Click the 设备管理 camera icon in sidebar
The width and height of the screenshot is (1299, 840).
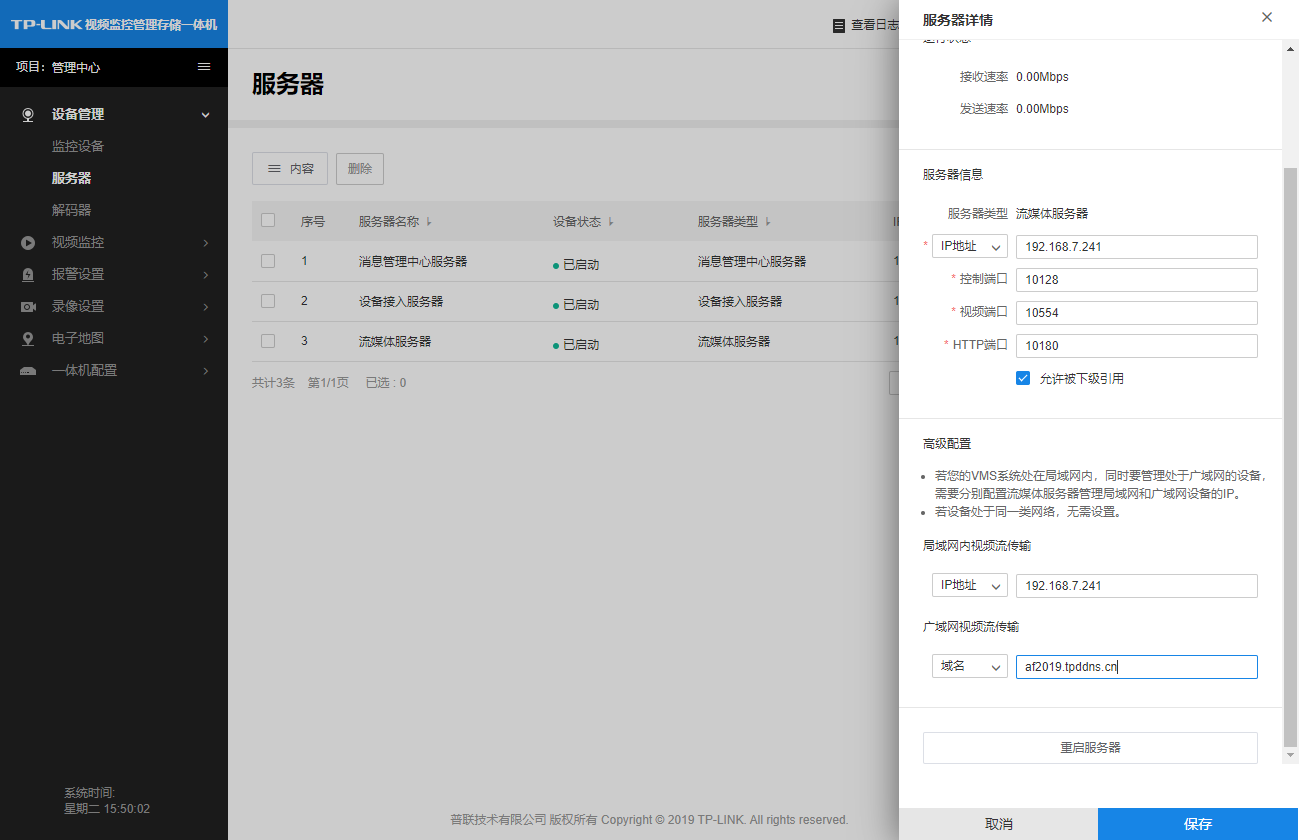[28, 115]
